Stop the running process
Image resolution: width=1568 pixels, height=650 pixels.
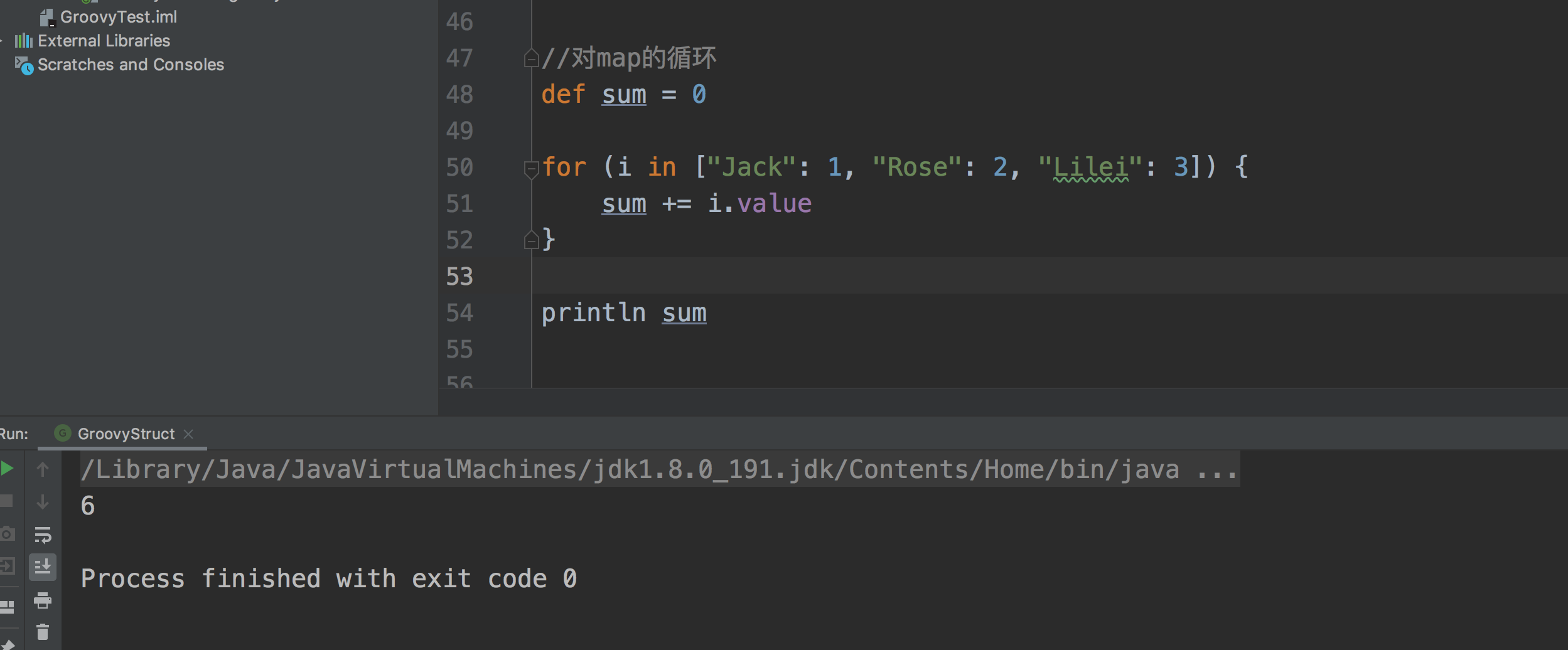[6, 501]
